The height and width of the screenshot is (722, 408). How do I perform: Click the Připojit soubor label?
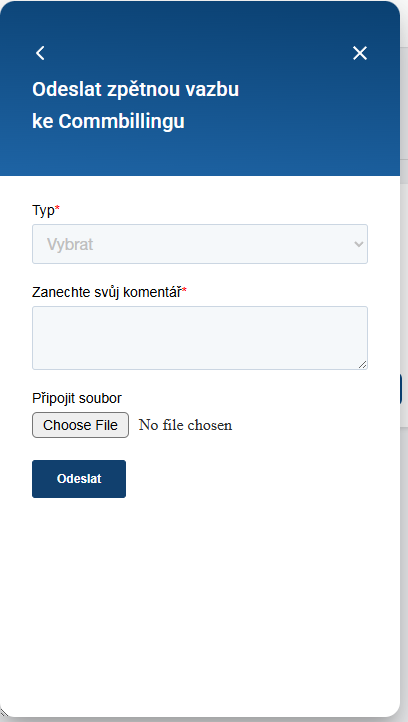click(x=77, y=398)
